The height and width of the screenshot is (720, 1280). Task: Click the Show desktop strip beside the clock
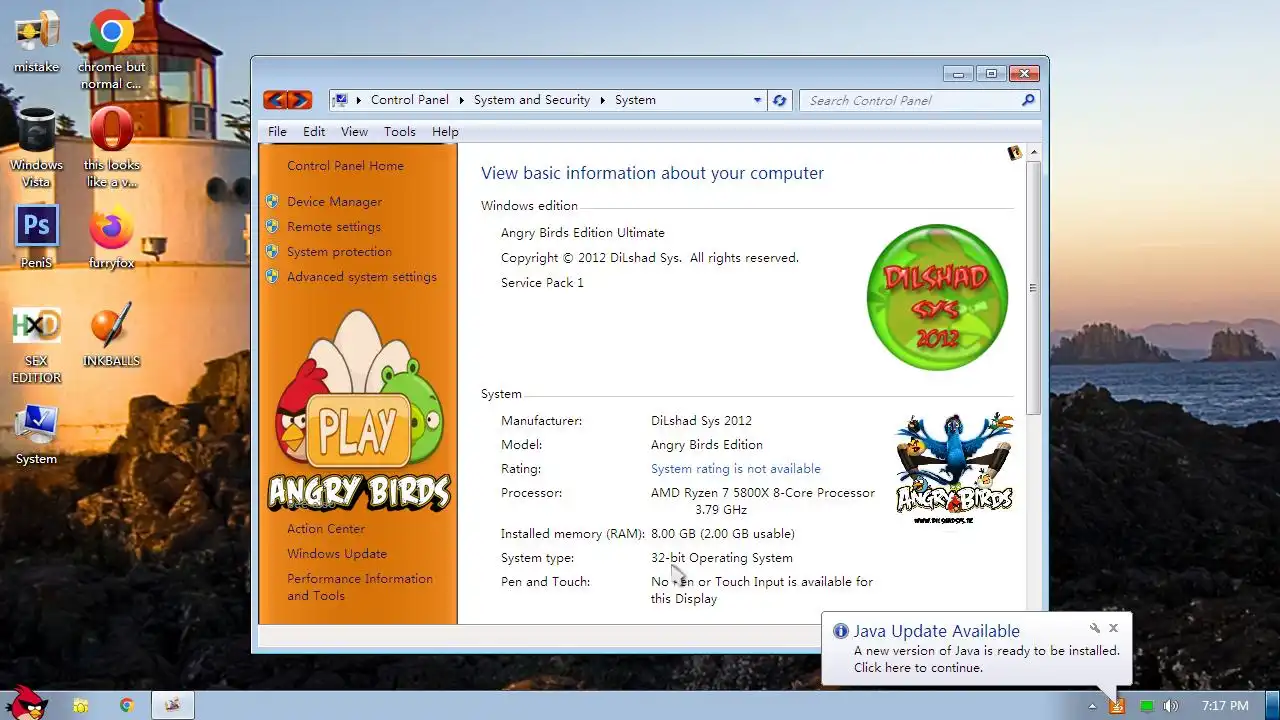click(x=1271, y=705)
